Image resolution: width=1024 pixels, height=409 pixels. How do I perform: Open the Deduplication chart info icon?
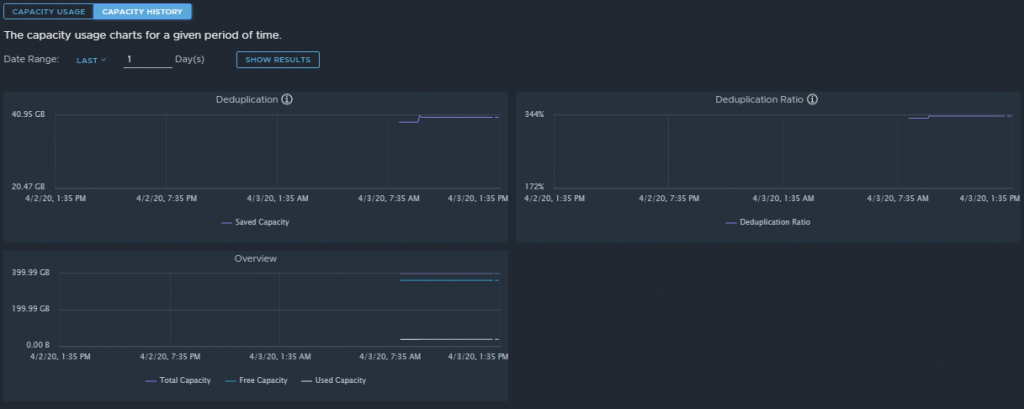pos(287,99)
